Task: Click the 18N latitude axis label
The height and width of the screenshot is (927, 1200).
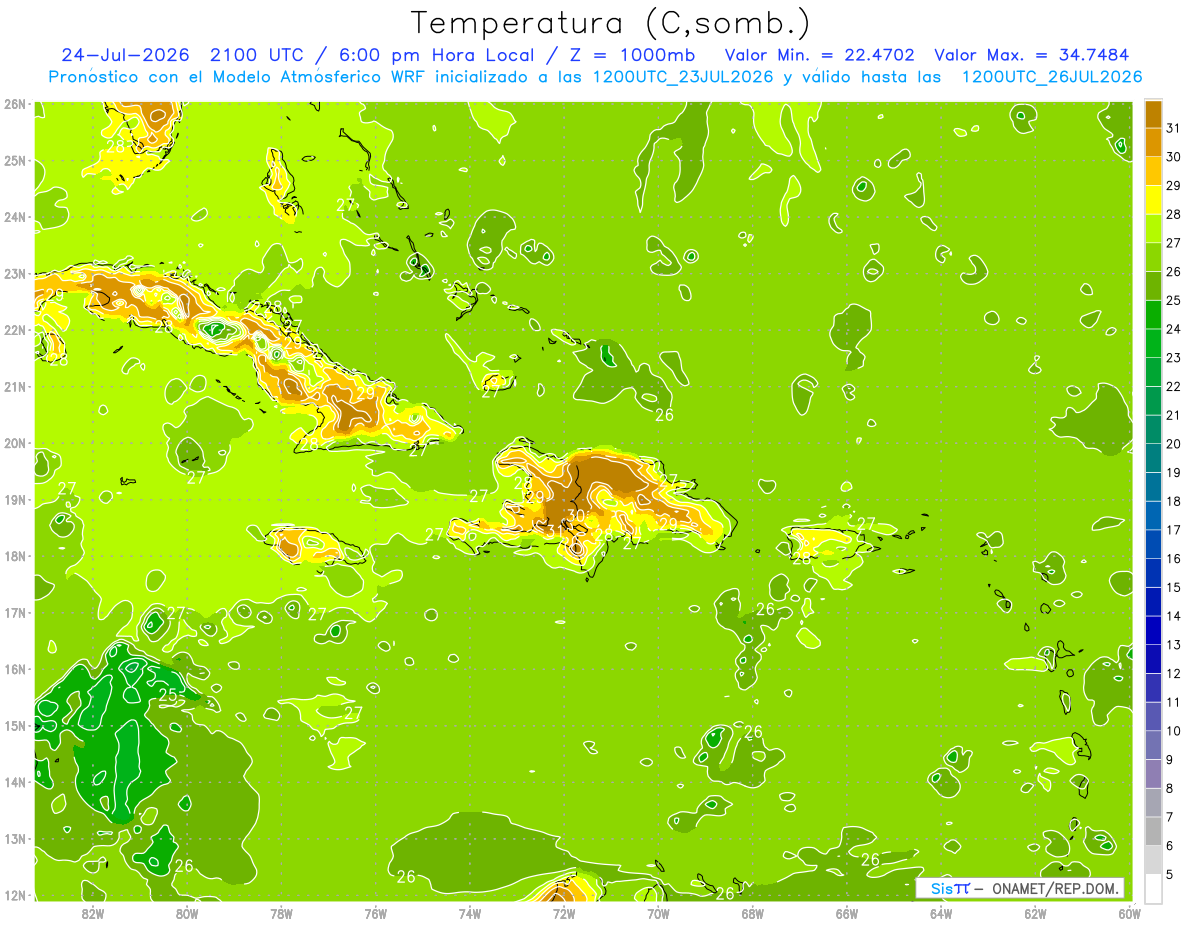Action: click(15, 556)
